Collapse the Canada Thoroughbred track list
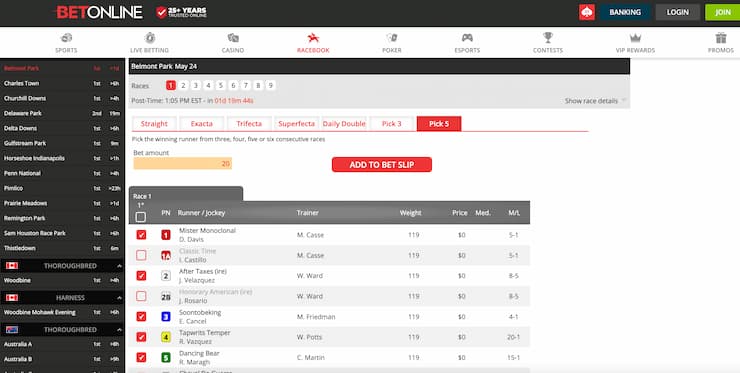 119,266
